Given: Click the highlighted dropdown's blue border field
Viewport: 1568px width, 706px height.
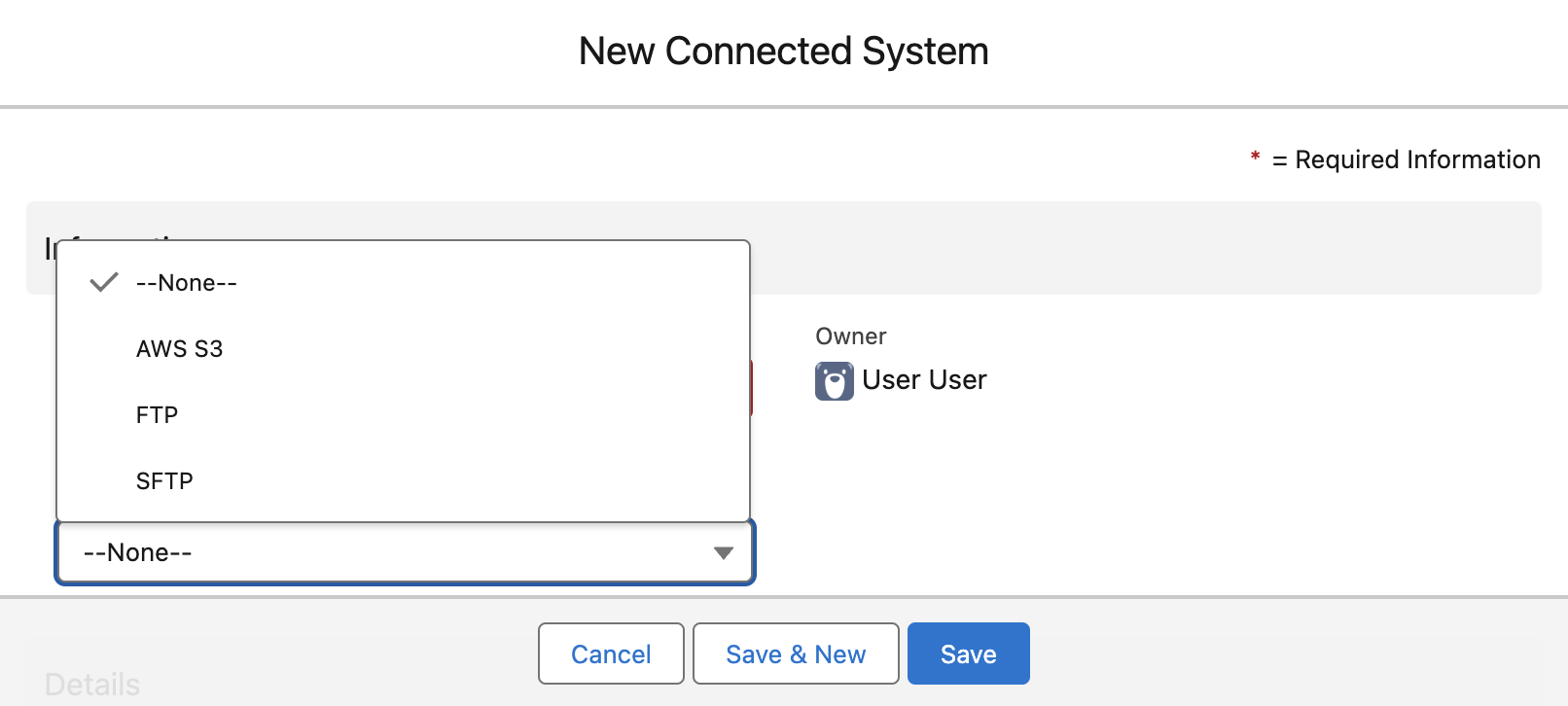Looking at the screenshot, I should click(405, 552).
